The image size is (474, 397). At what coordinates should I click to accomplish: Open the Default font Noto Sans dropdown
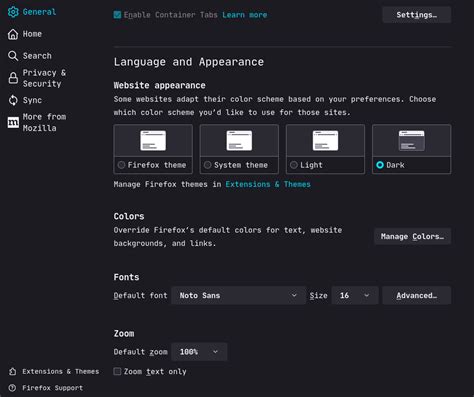tap(238, 295)
